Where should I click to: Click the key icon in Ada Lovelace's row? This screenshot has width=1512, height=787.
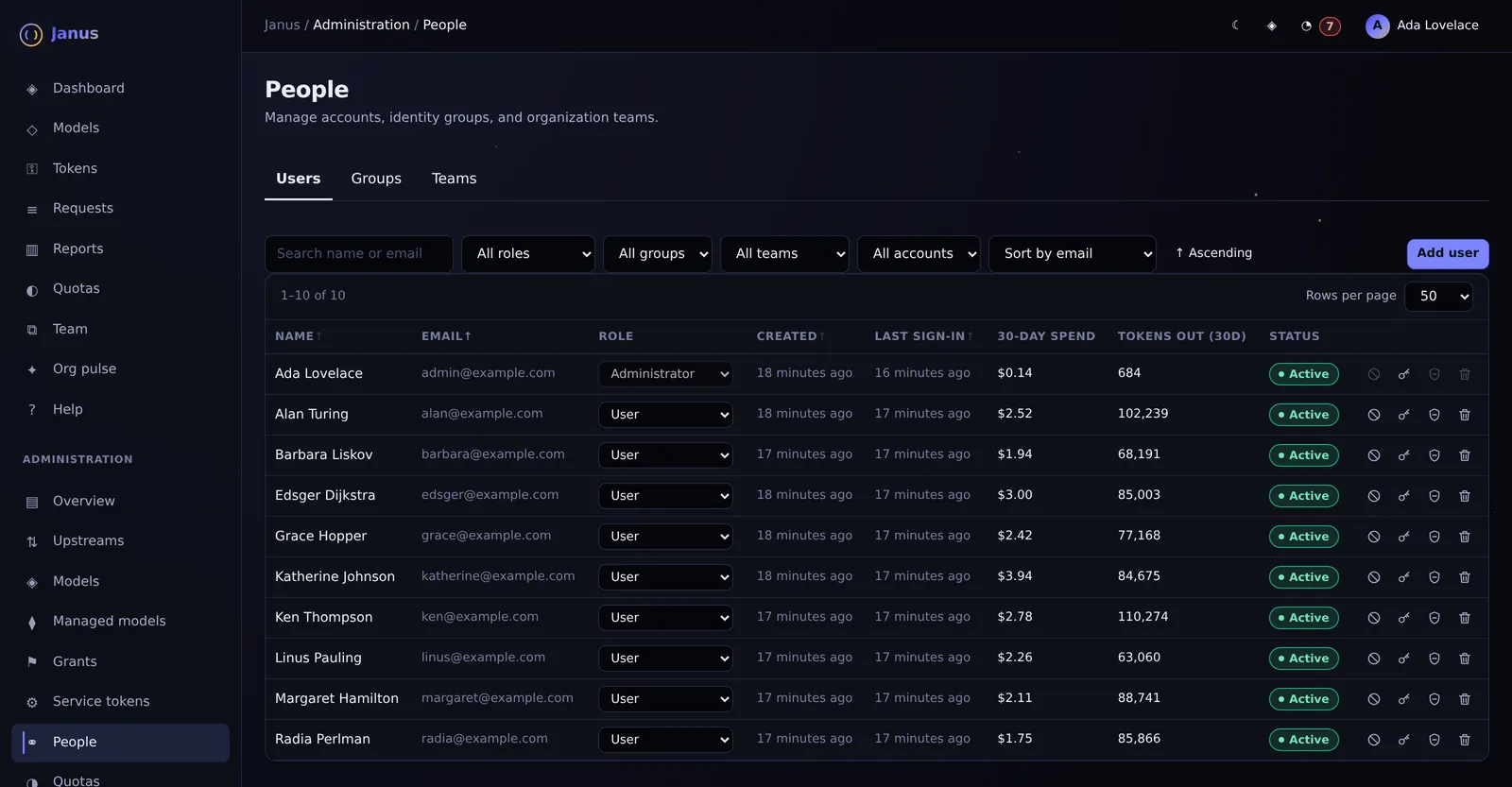[1404, 374]
